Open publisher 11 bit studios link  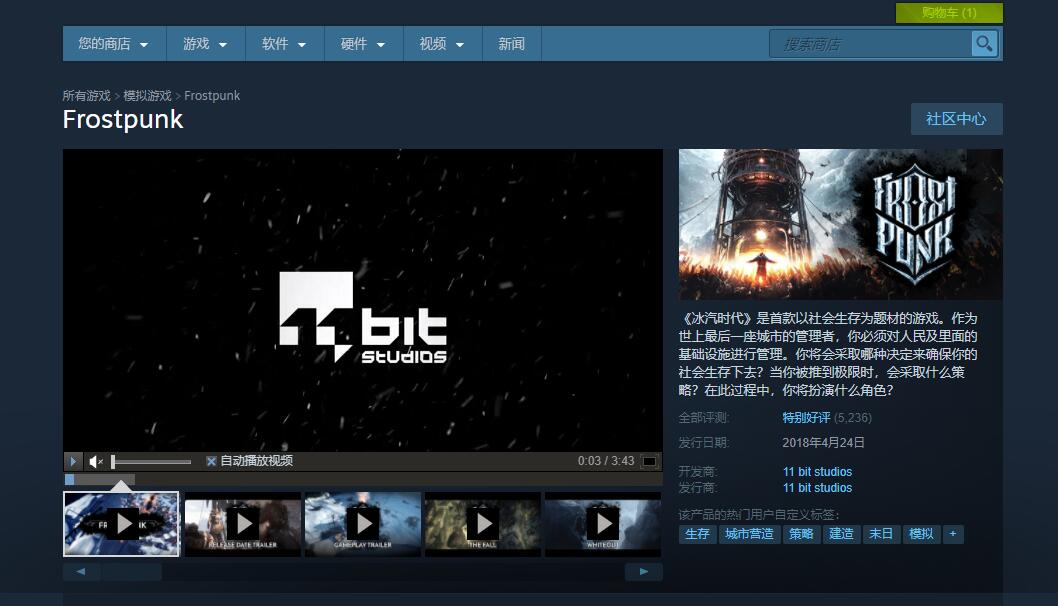pos(817,488)
